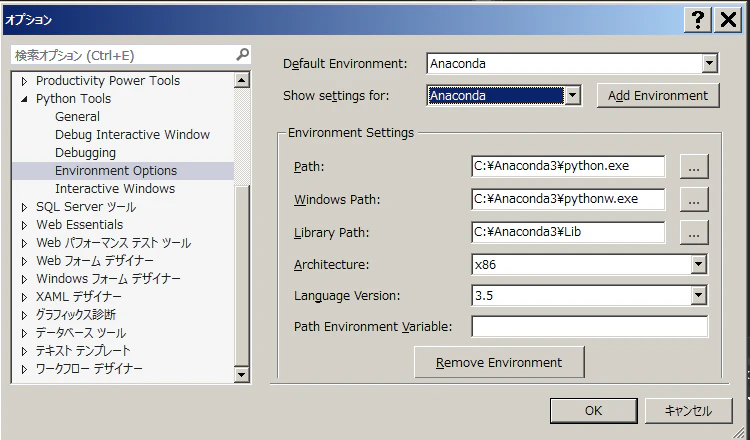Image resolution: width=750 pixels, height=440 pixels.
Task: Click the tree scrollbar thumb
Action: click(242, 276)
